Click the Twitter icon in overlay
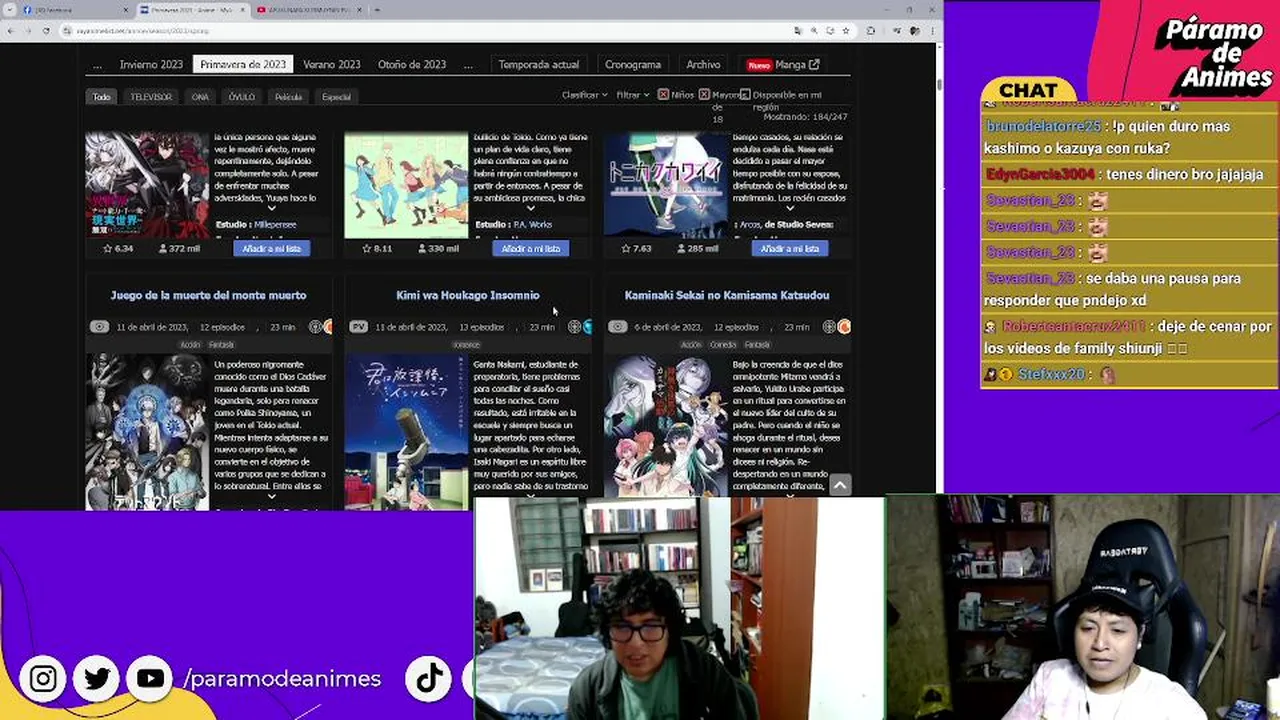Screen dimensions: 1280x720 97,679
